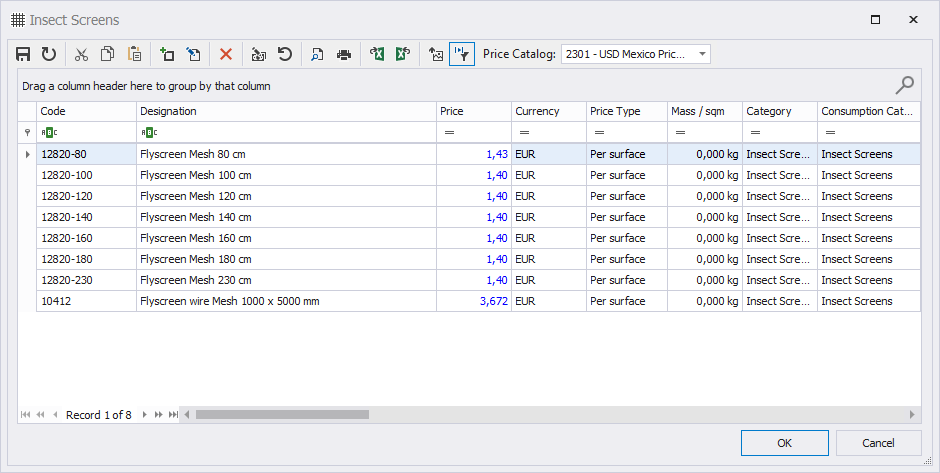
Task: Click the Paste clipboard icon
Action: [134, 55]
